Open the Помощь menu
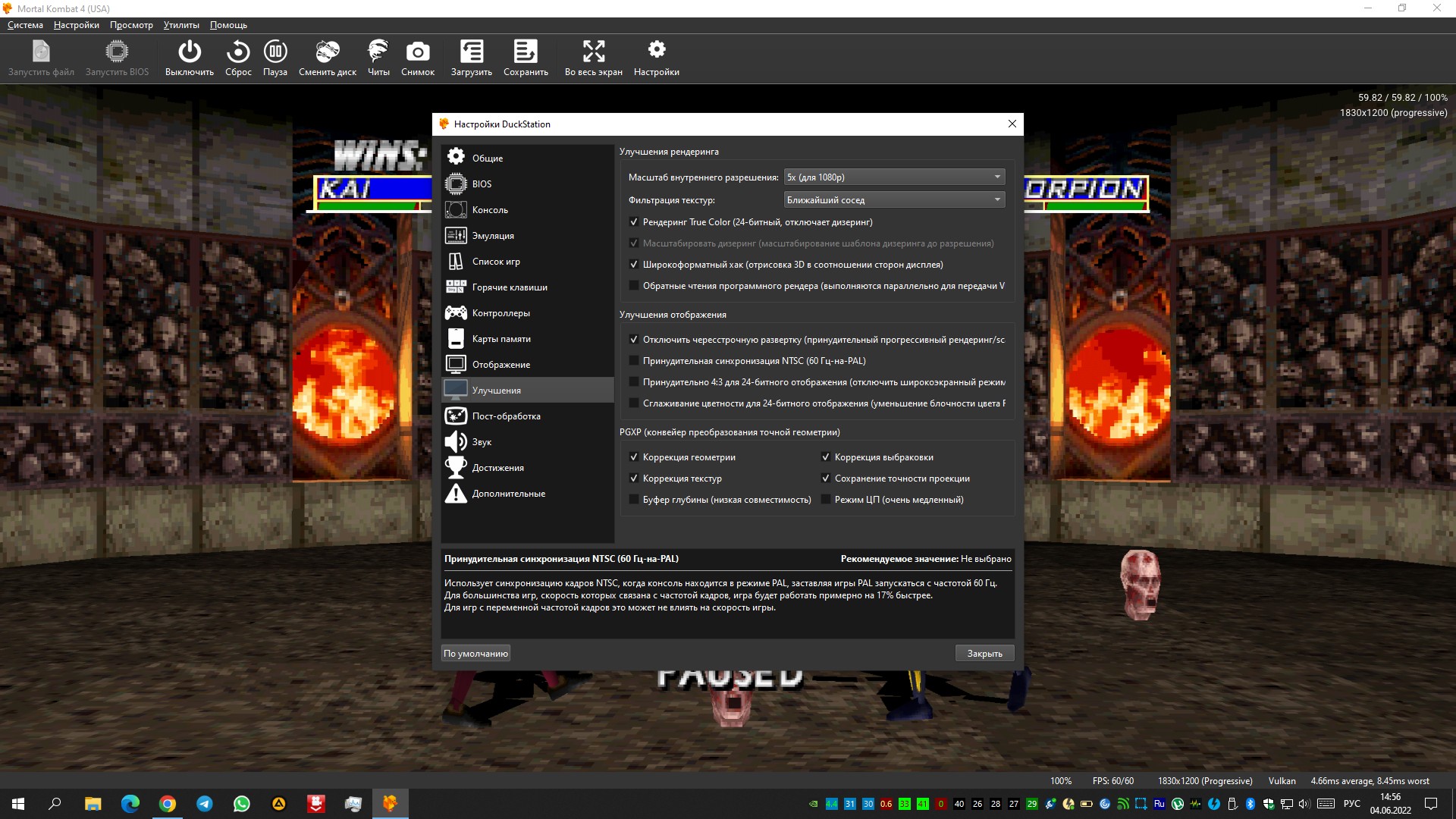1456x819 pixels. (228, 25)
